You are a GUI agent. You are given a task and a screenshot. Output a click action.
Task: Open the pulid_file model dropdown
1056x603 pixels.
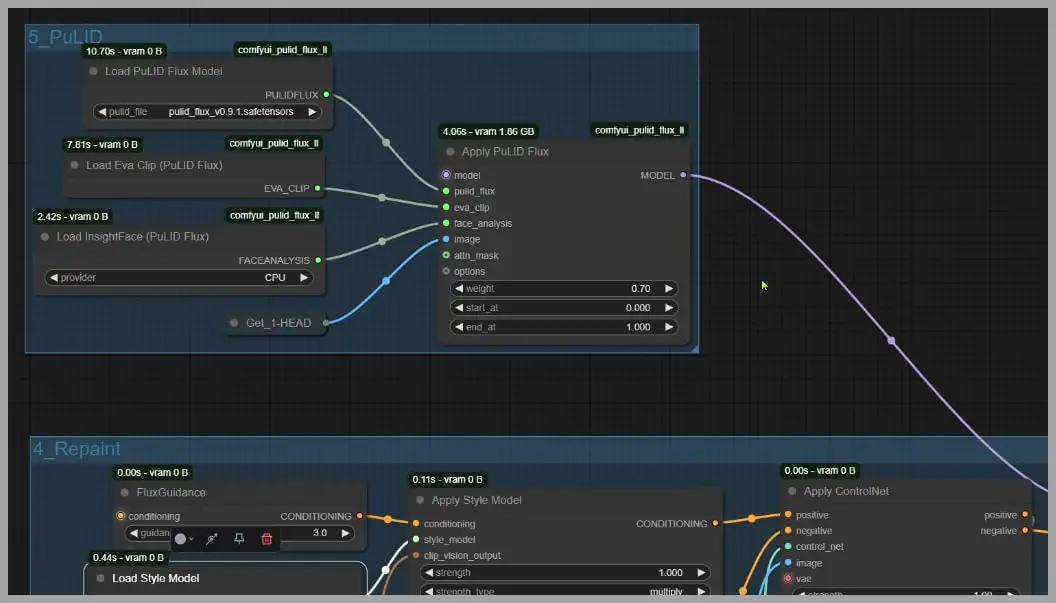[x=207, y=112]
